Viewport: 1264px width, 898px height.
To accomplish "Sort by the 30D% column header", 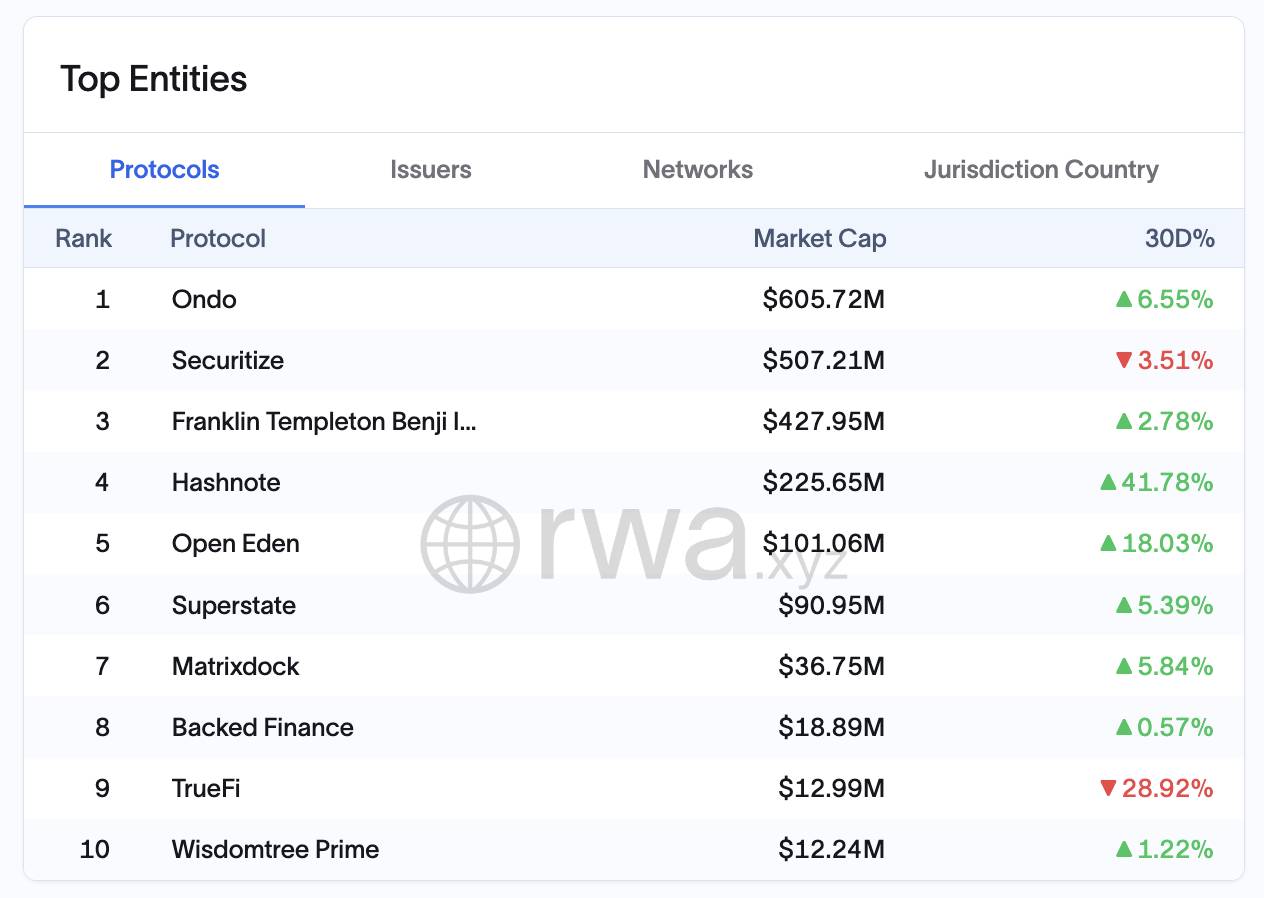I will (x=1180, y=238).
